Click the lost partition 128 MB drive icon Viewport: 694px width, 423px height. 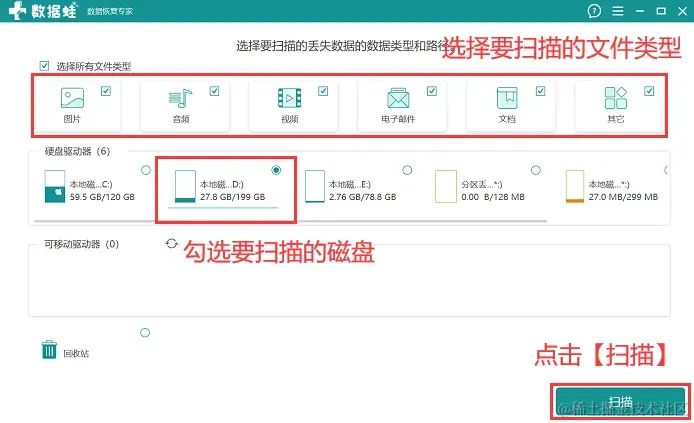tap(446, 186)
